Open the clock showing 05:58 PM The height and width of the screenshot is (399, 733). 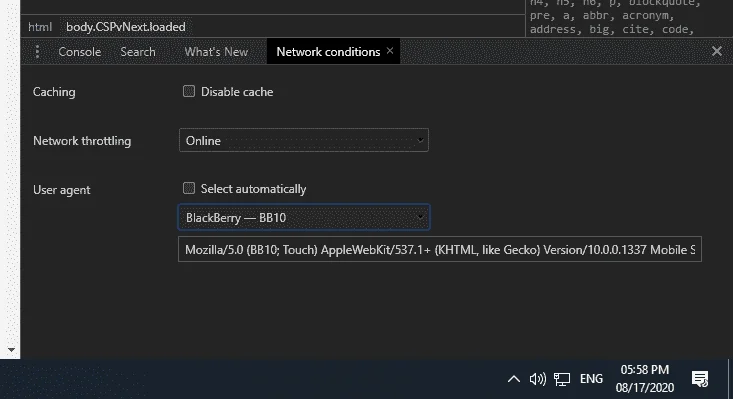645,379
